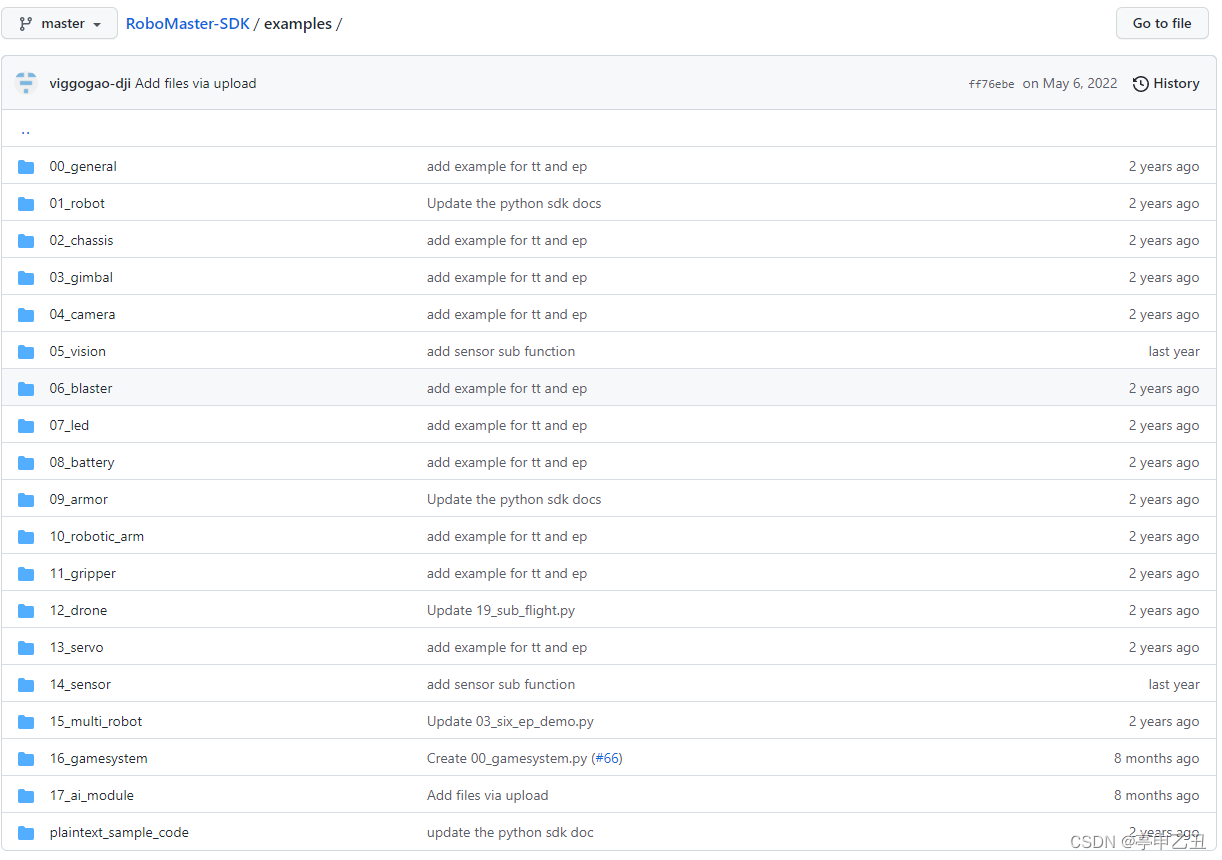Click folder icon for 11_gripper

[x=26, y=574]
